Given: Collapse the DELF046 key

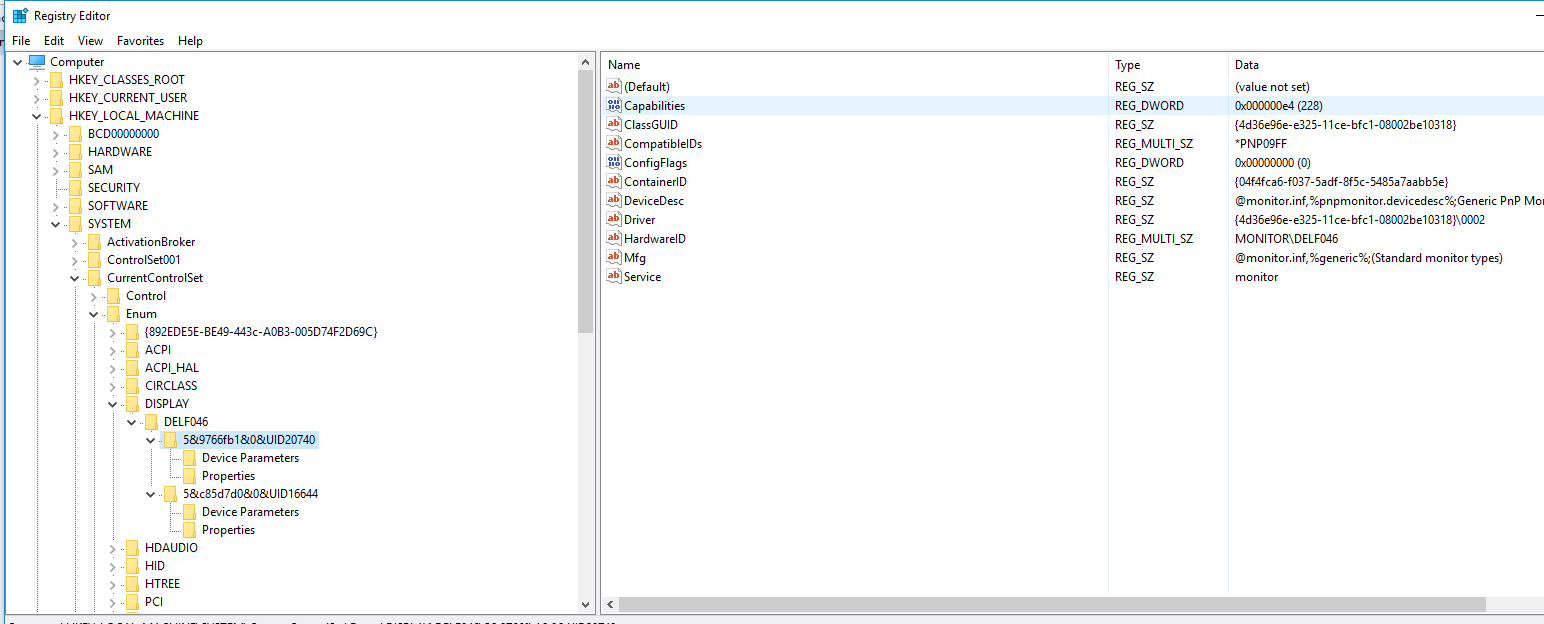Looking at the screenshot, I should [132, 422].
